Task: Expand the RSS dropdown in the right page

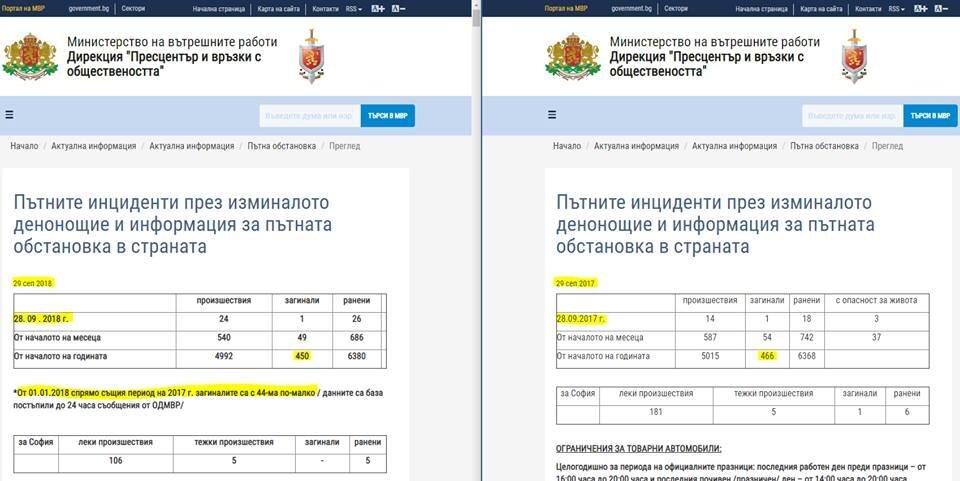Action: [897, 9]
